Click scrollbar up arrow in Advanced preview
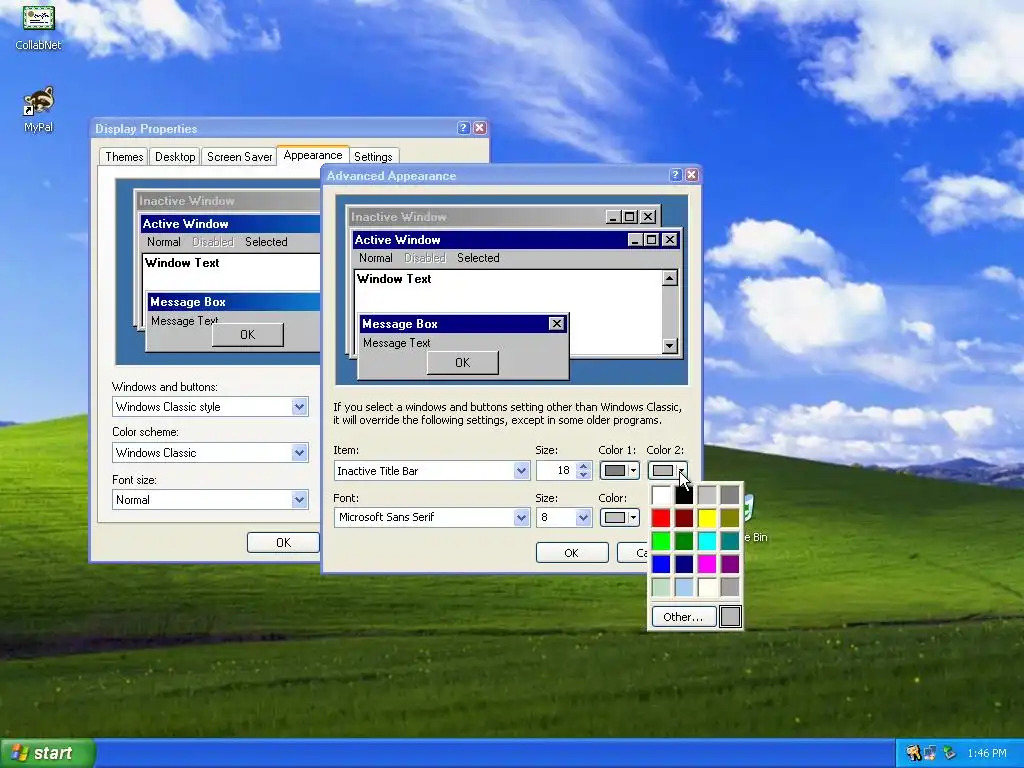The width and height of the screenshot is (1024, 768). (x=669, y=279)
